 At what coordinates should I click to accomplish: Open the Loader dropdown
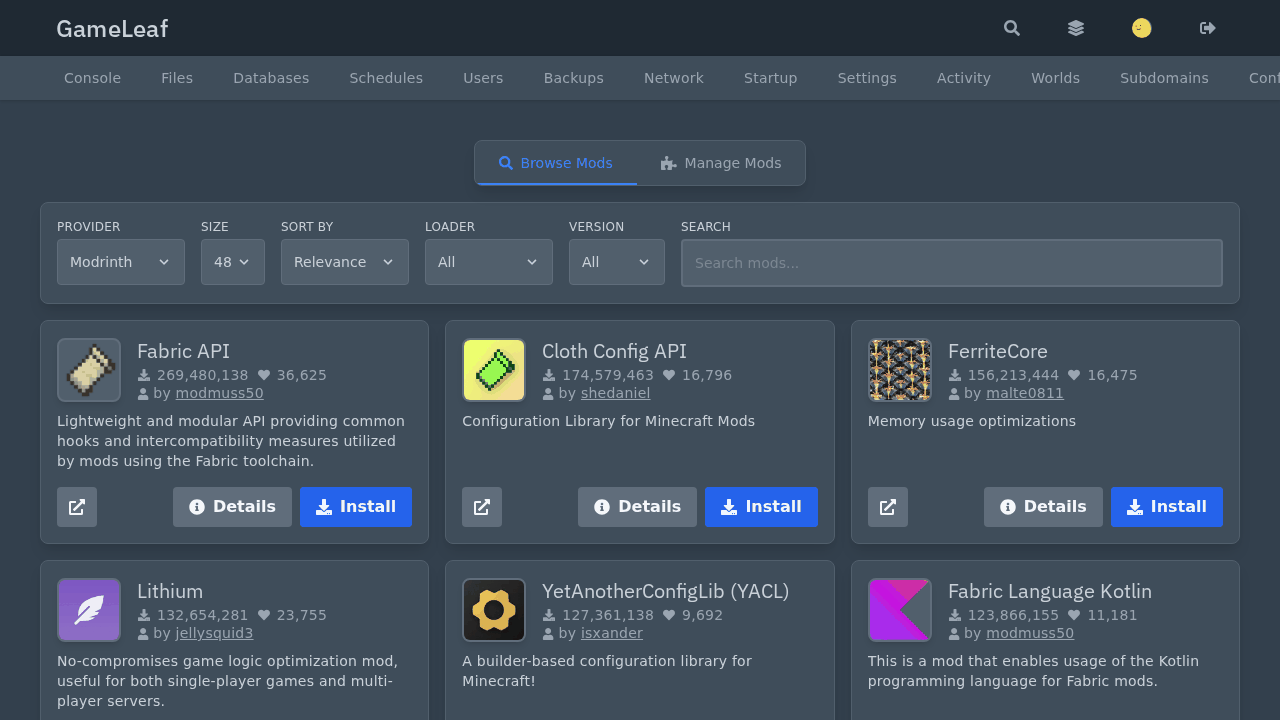[489, 262]
